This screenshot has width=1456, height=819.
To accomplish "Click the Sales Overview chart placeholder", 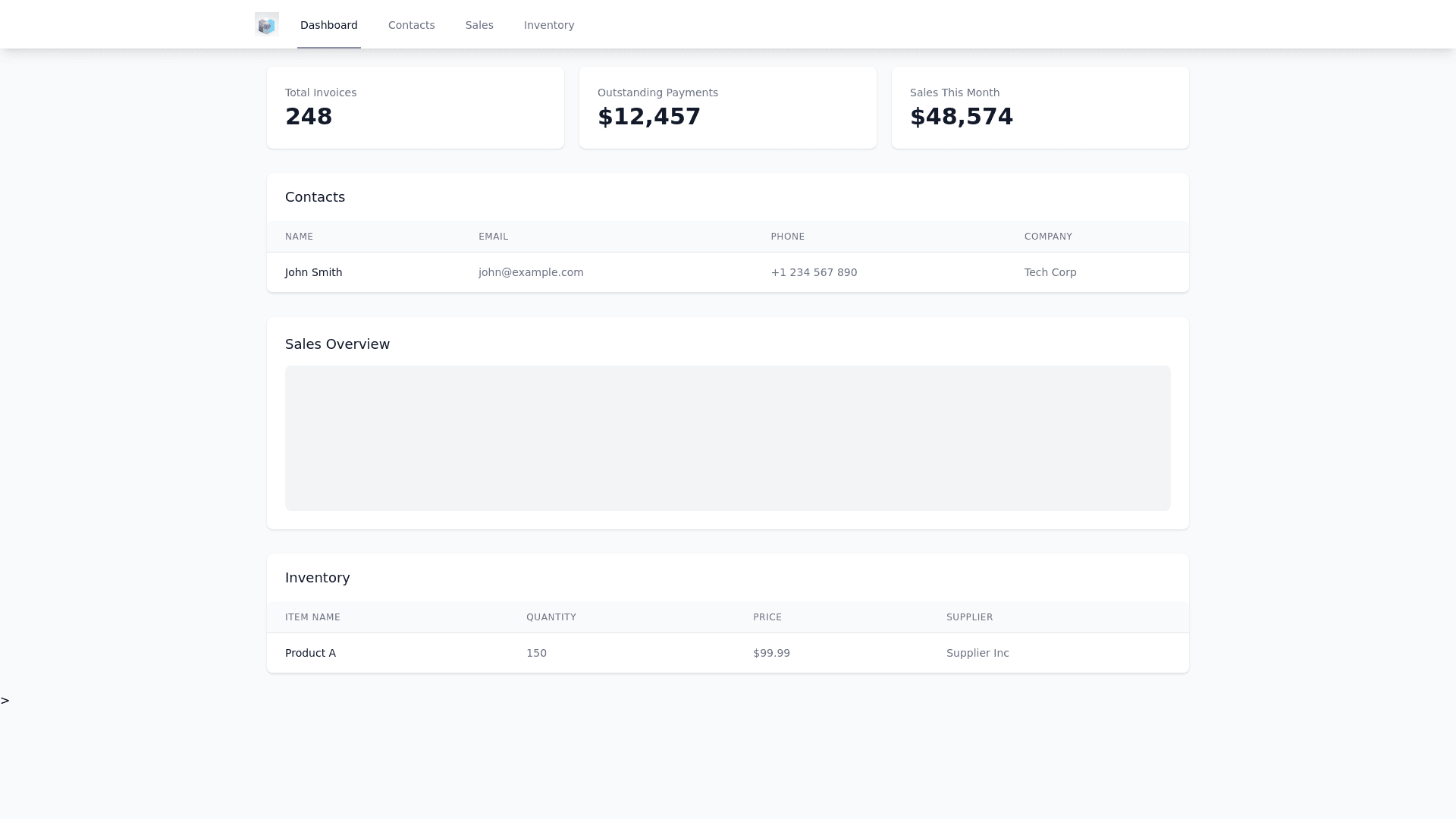I will (727, 438).
